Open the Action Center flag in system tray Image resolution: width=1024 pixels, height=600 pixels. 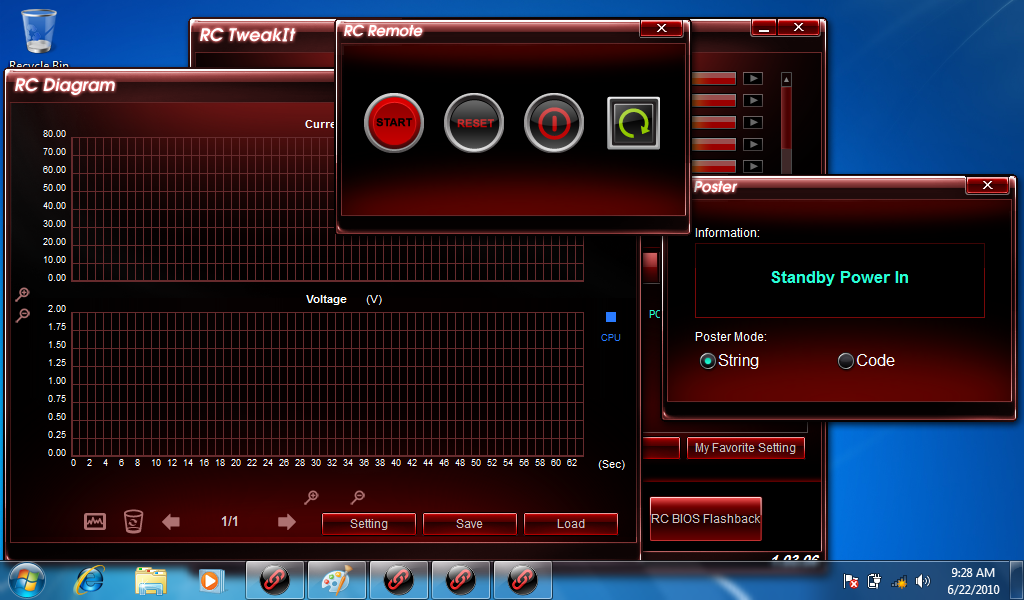click(x=851, y=581)
